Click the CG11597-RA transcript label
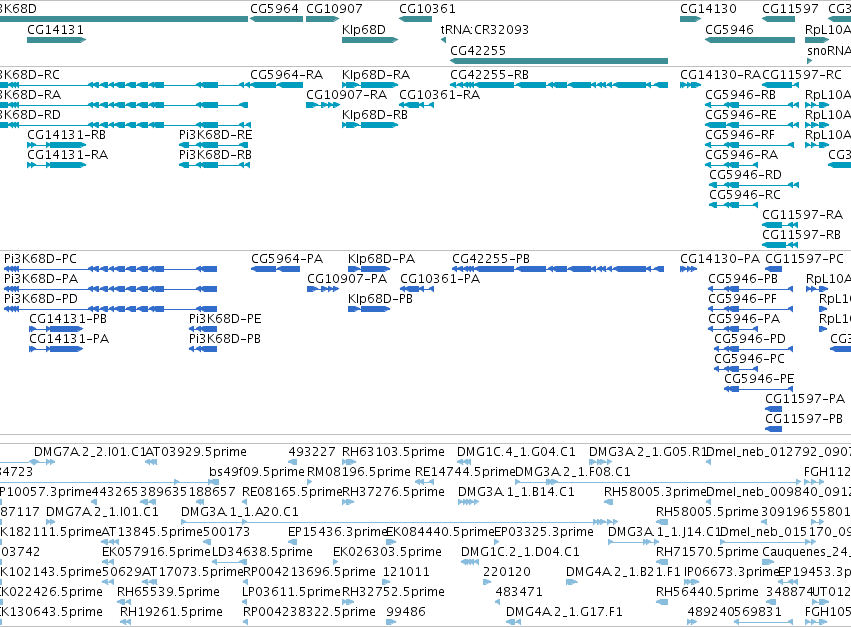The width and height of the screenshot is (851, 627). pyautogui.click(x=802, y=215)
